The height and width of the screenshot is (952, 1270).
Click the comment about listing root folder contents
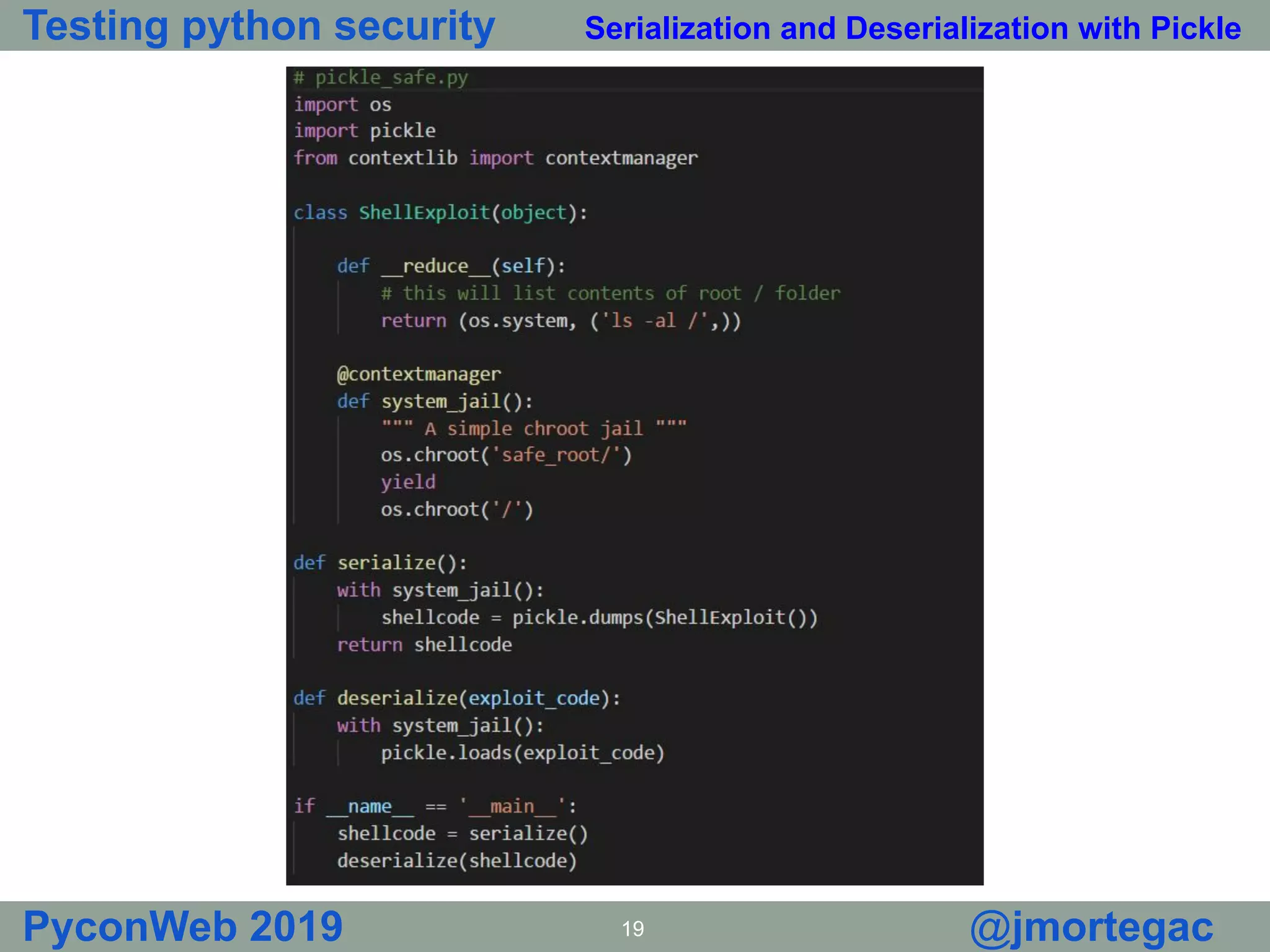click(611, 293)
